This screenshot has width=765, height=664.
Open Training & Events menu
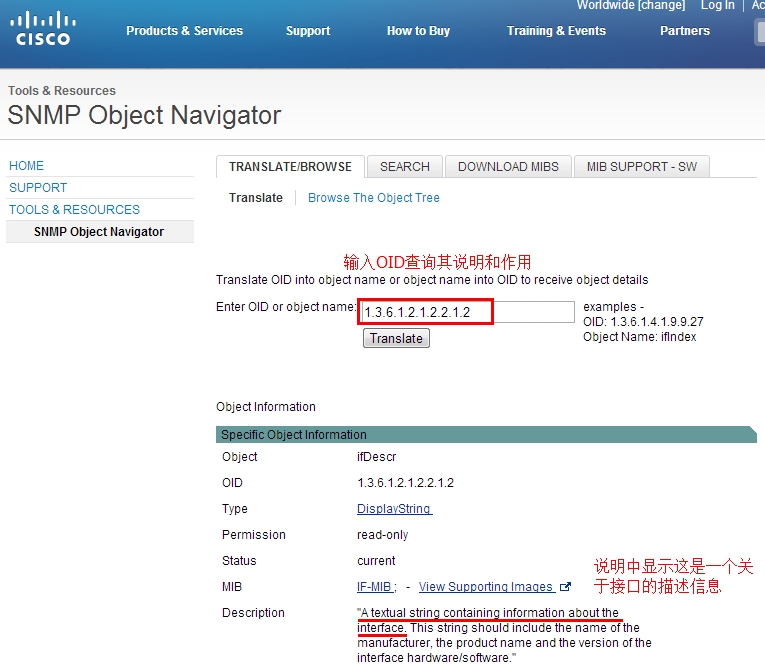point(556,31)
